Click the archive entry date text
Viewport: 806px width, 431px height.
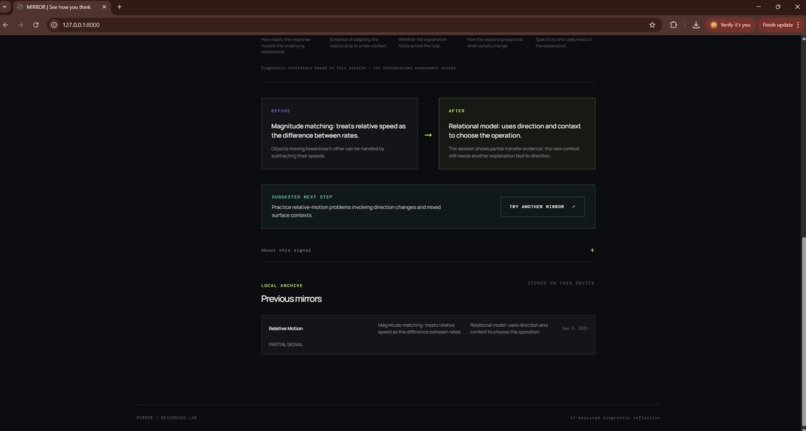click(x=575, y=328)
